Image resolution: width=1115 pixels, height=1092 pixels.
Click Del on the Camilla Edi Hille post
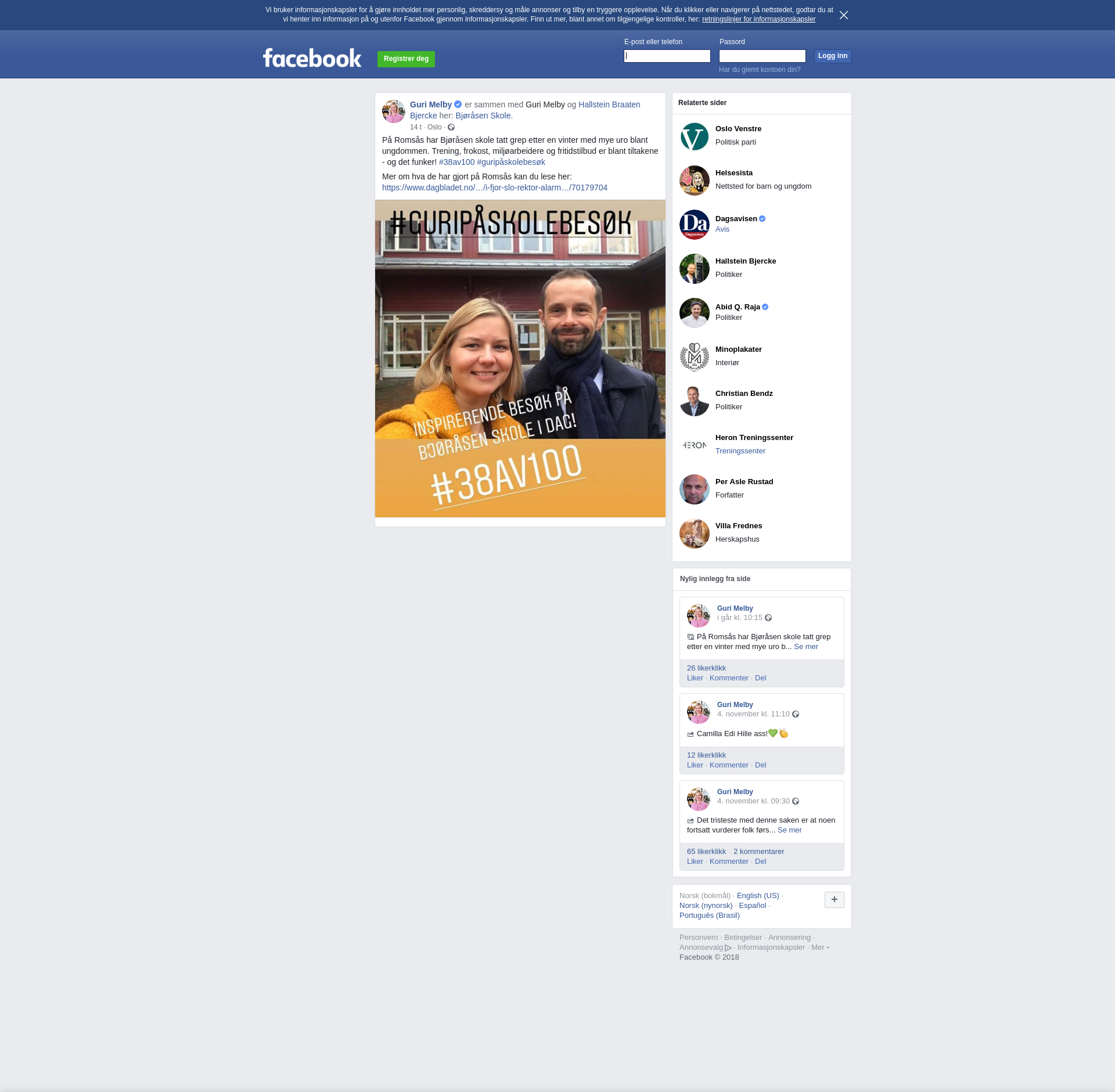pyautogui.click(x=760, y=765)
